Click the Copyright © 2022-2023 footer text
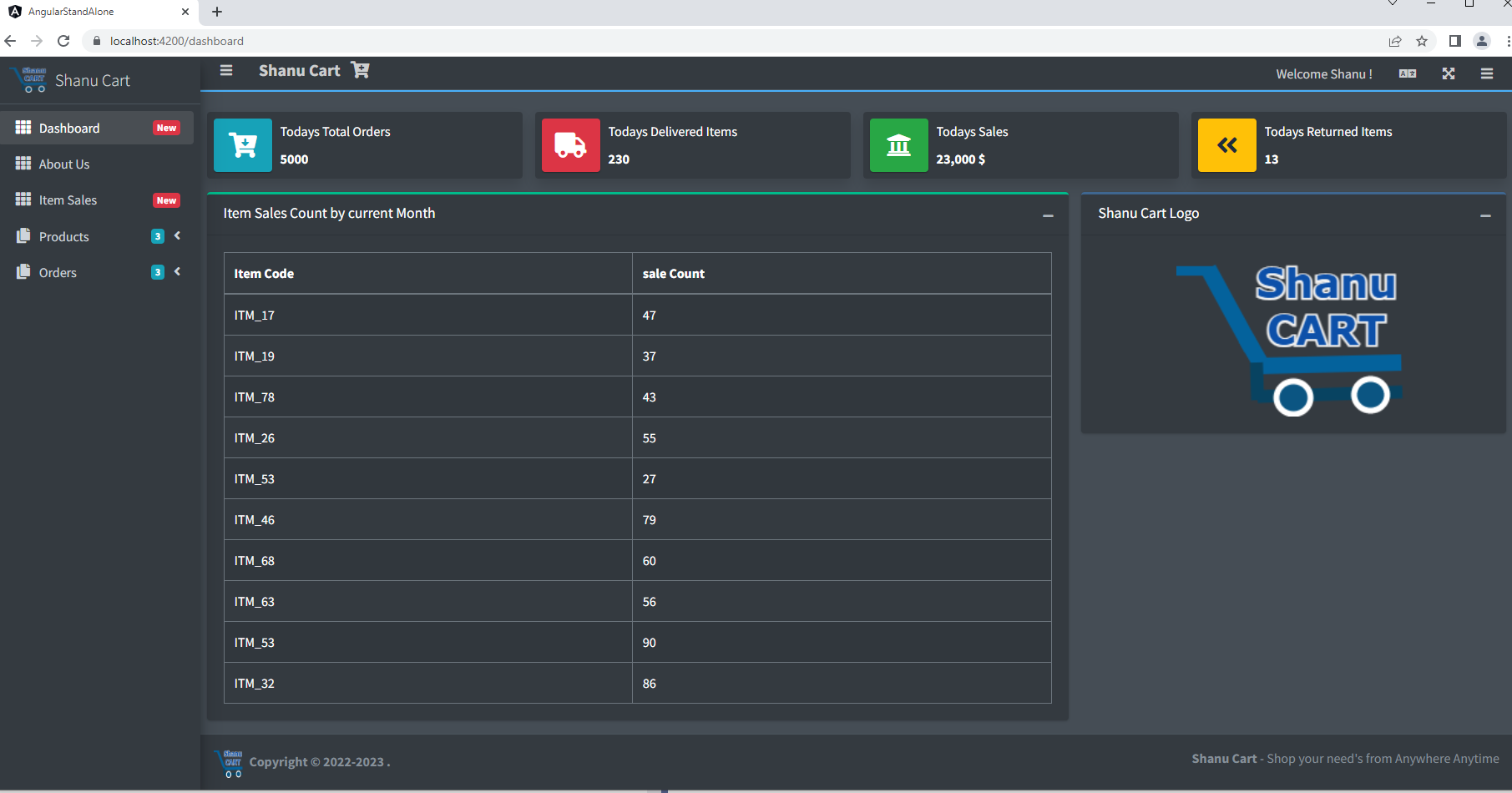1512x793 pixels. click(x=320, y=762)
